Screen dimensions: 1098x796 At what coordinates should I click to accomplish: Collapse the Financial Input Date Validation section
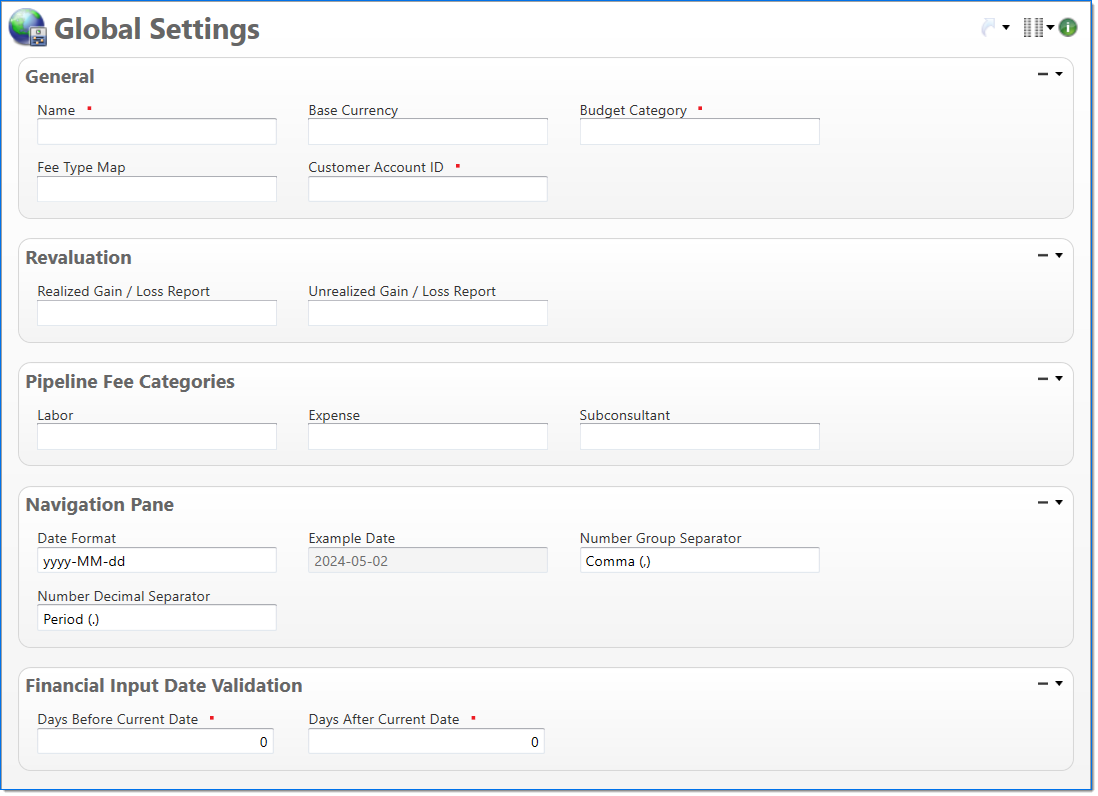[x=1043, y=684]
